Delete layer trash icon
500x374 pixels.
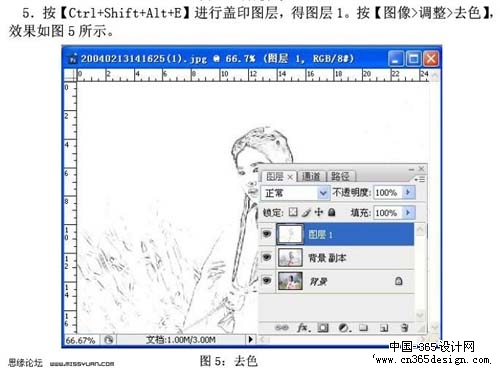coord(405,328)
